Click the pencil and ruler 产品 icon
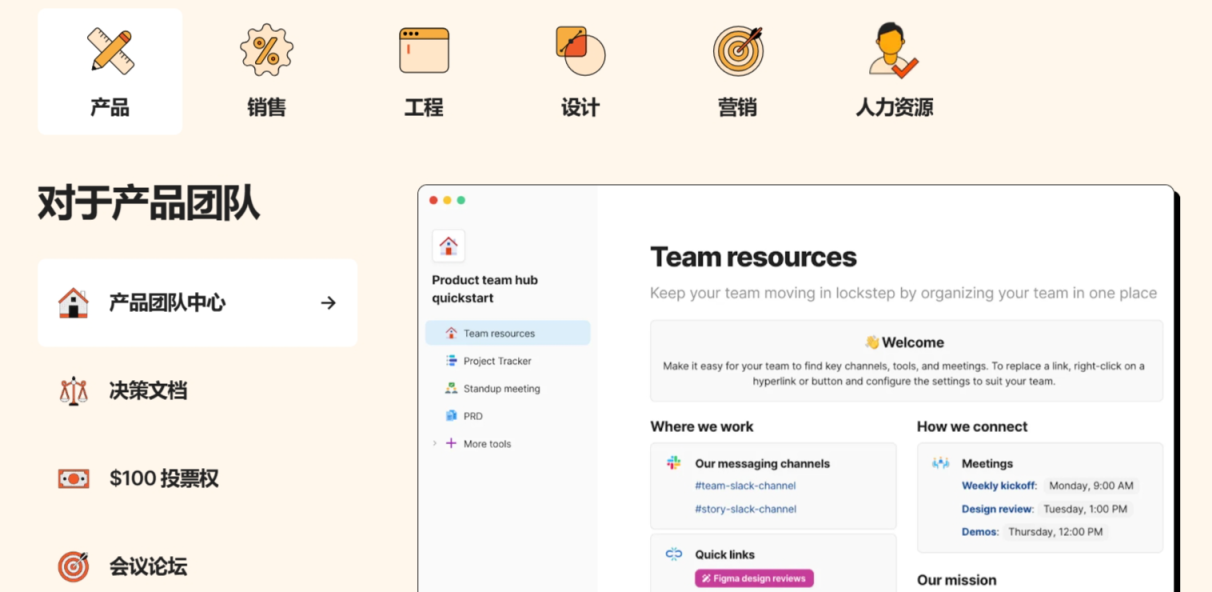Image resolution: width=1212 pixels, height=592 pixels. coord(110,50)
